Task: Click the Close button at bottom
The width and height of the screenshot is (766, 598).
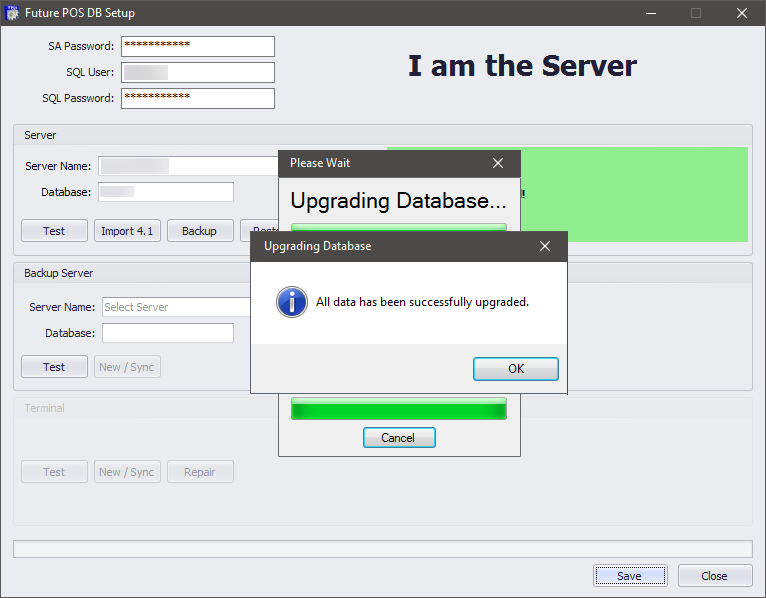Action: click(715, 576)
